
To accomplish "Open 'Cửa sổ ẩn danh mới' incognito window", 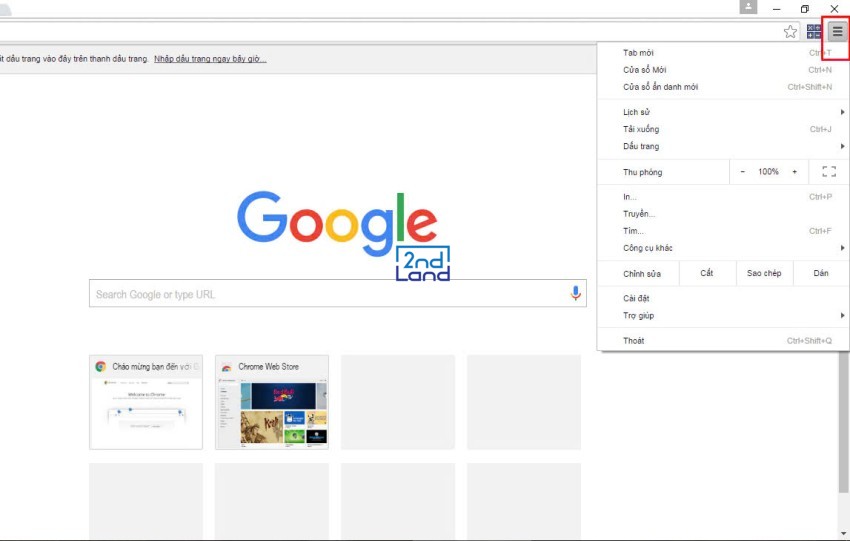I will click(724, 87).
